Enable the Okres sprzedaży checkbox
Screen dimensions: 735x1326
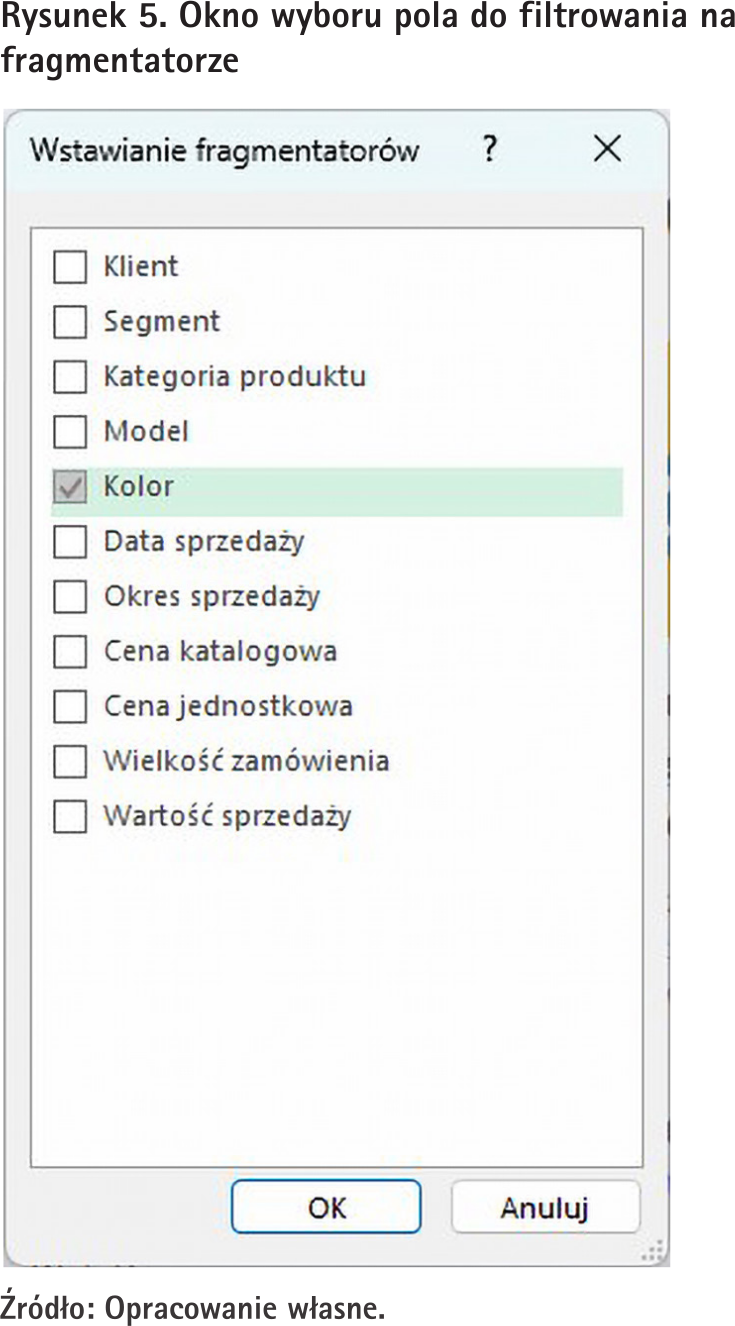pyautogui.click(x=70, y=597)
